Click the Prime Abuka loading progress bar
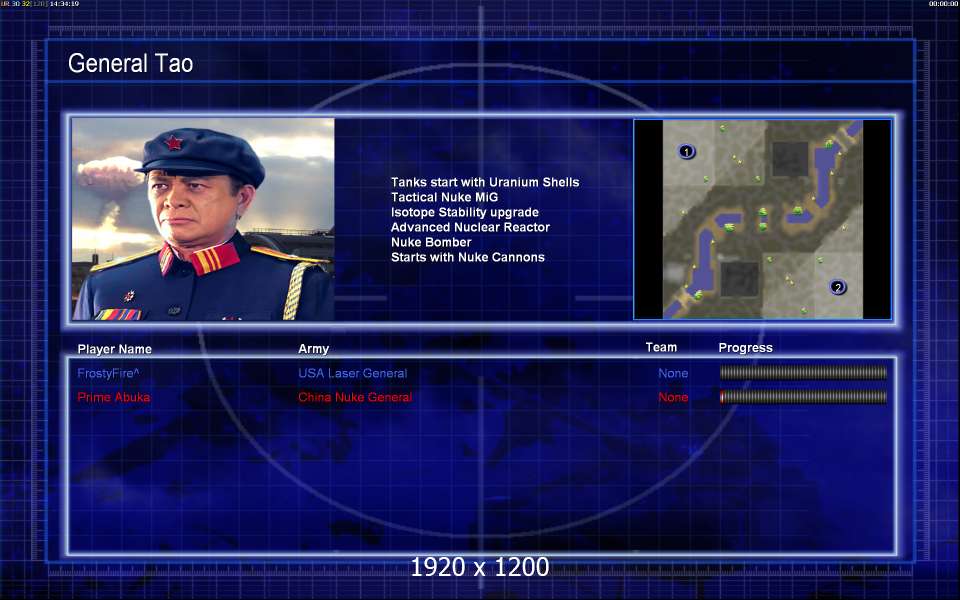 (803, 397)
